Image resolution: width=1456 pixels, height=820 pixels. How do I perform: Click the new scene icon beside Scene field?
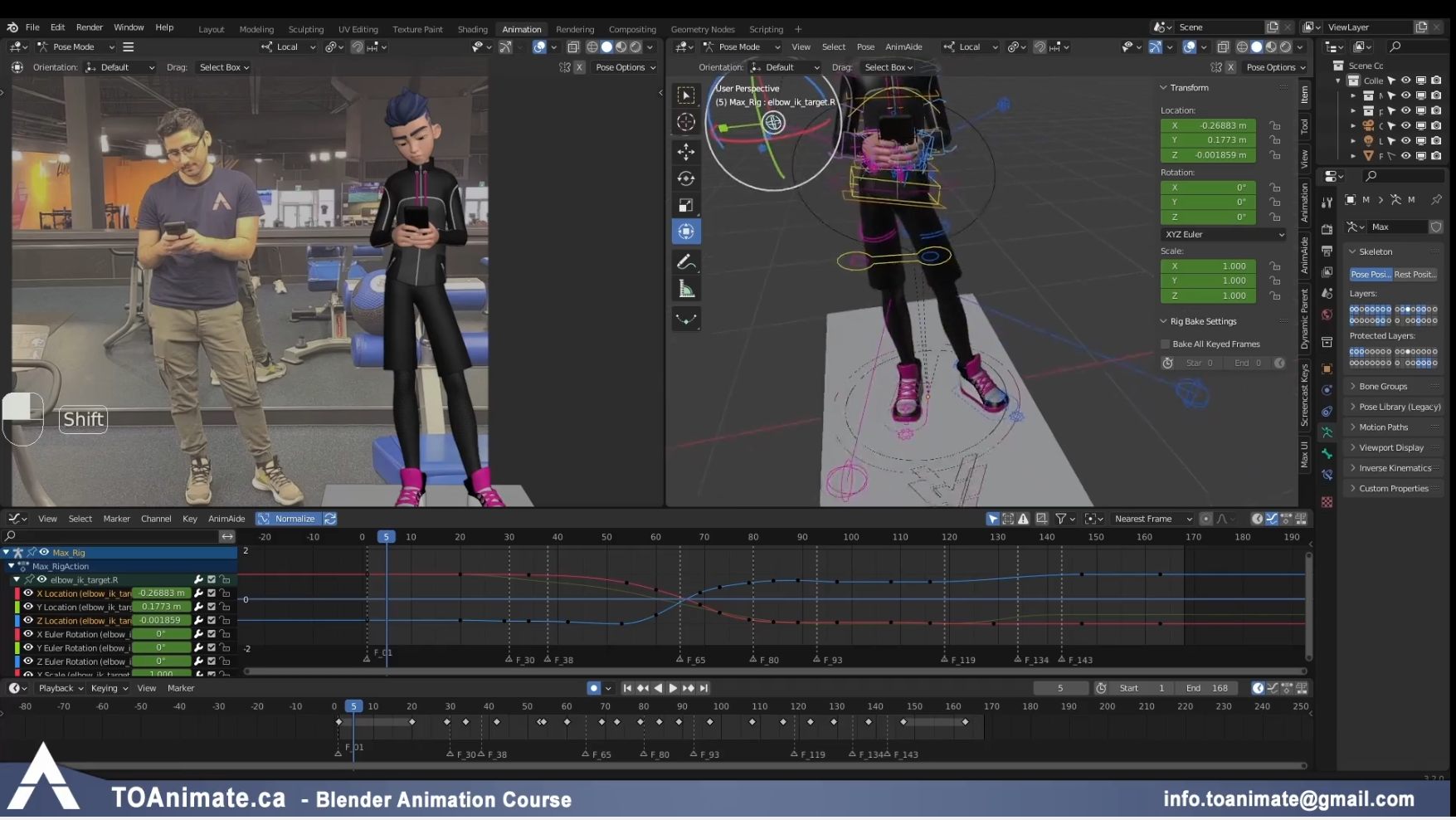coord(1273,27)
